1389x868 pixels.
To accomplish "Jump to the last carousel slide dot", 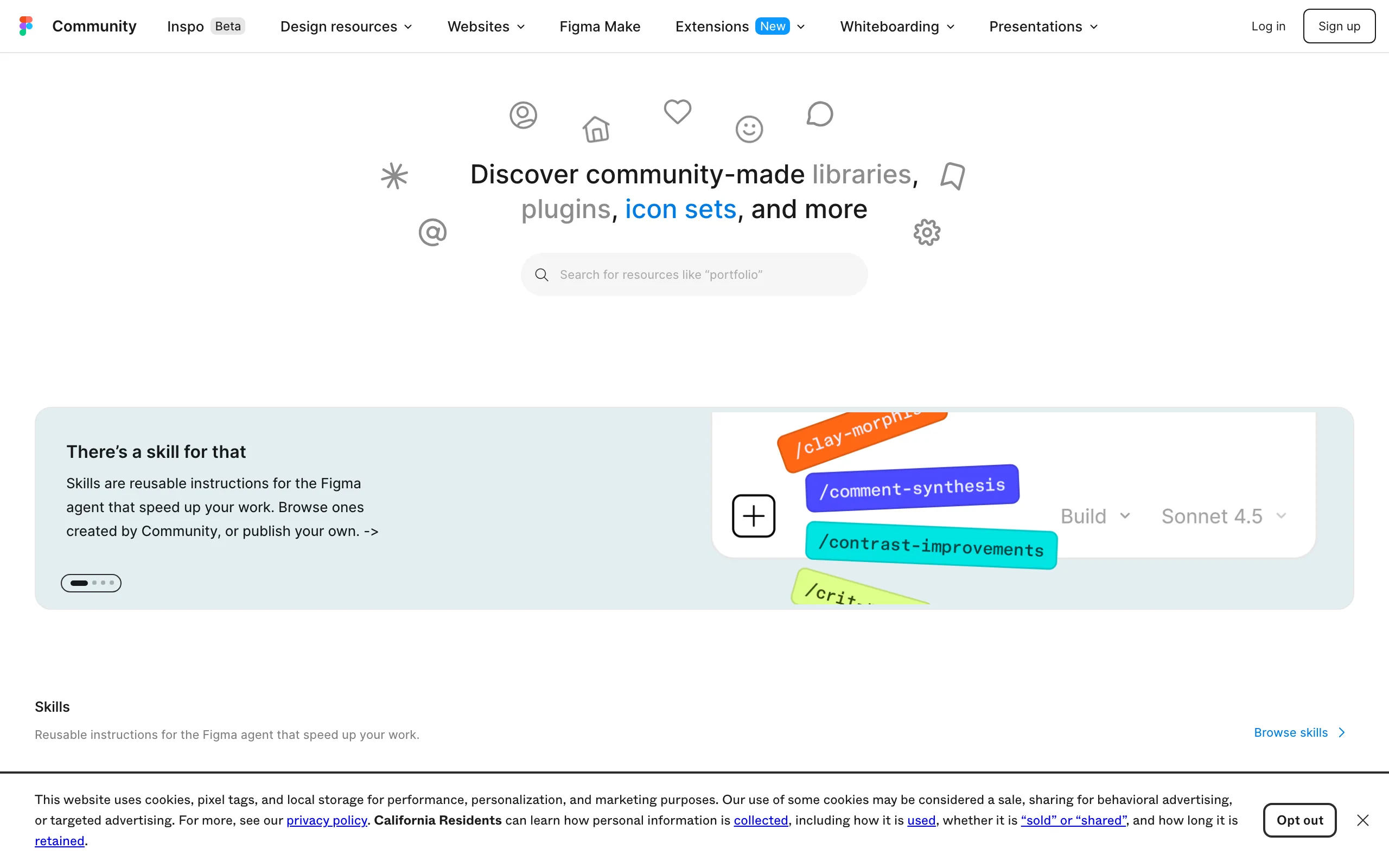I will (x=112, y=583).
